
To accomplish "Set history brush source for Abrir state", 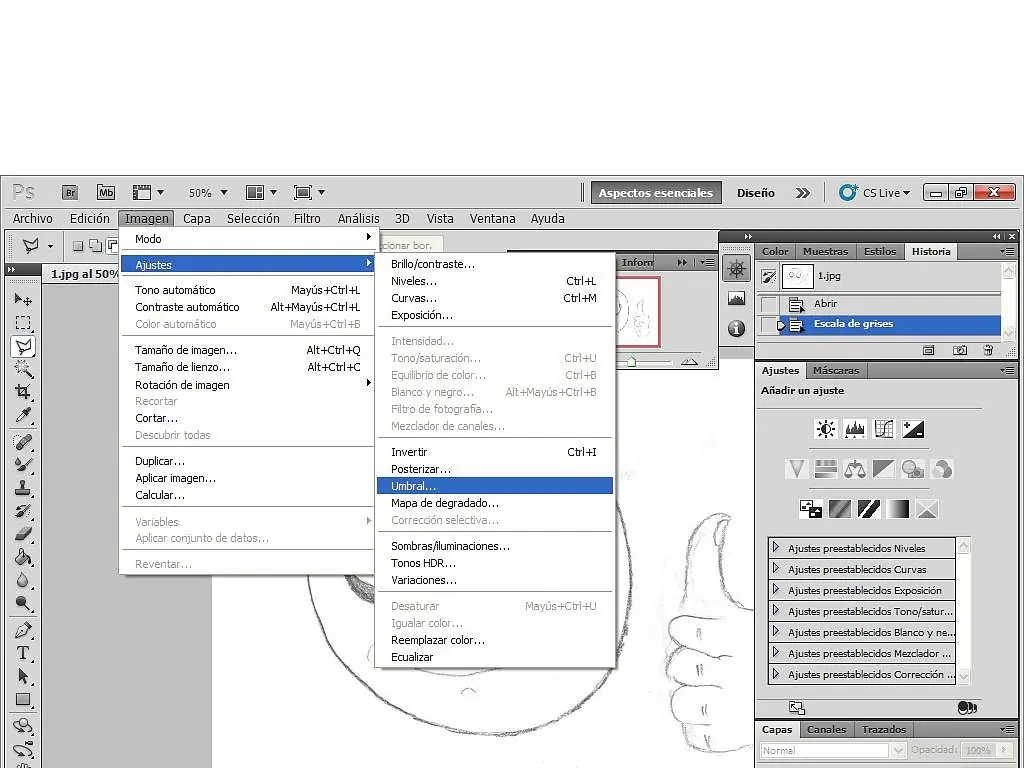I will point(769,304).
